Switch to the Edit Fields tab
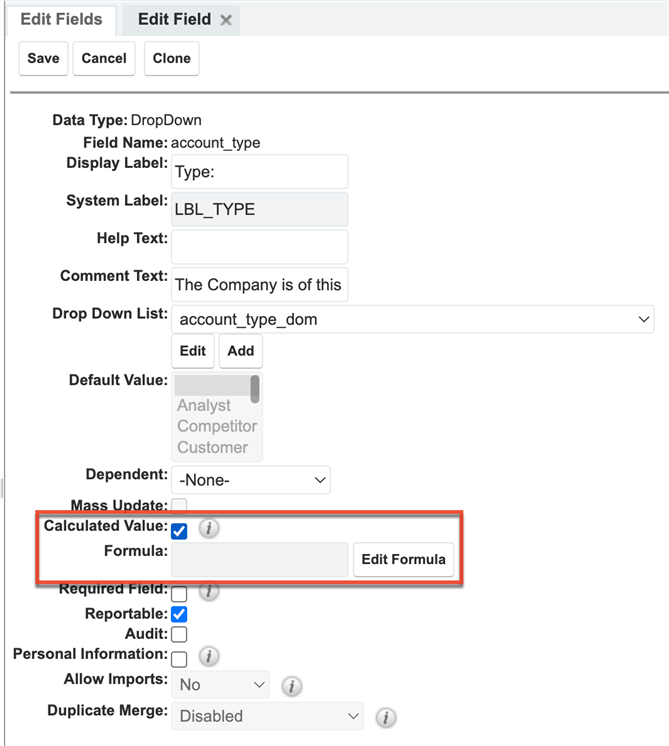The image size is (669, 746). pos(59,20)
